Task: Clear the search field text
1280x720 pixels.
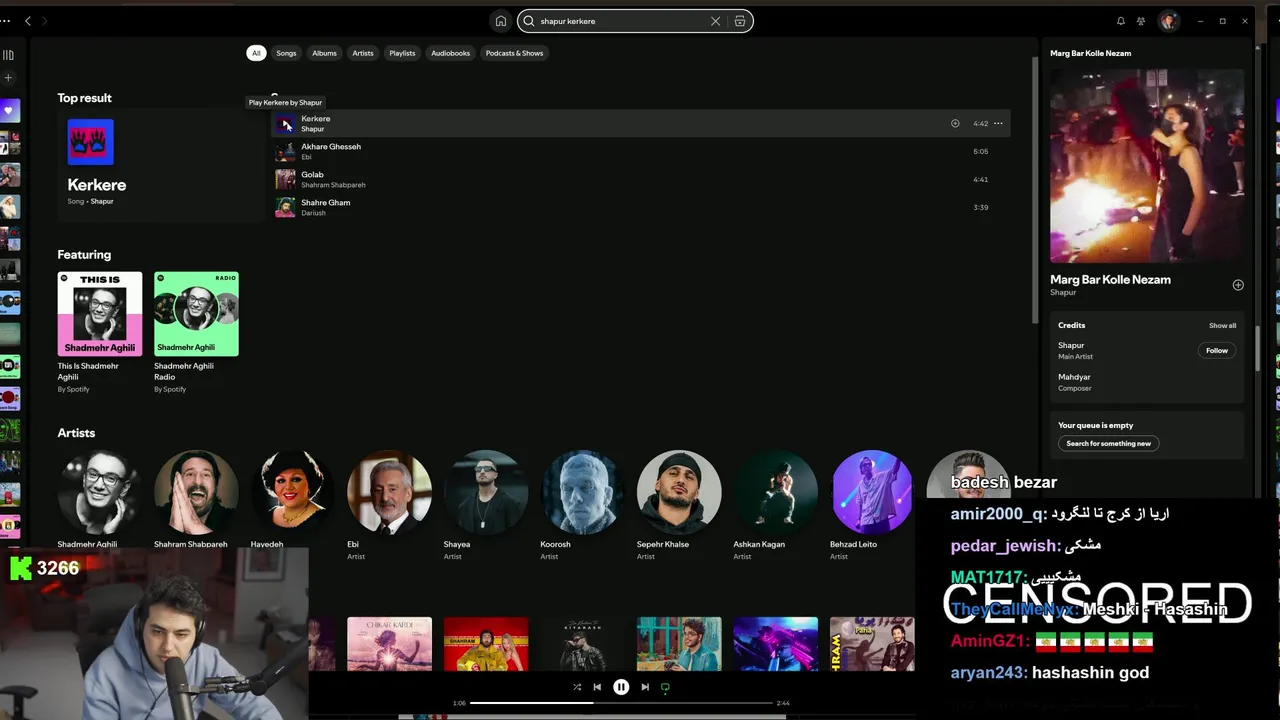Action: pos(715,21)
